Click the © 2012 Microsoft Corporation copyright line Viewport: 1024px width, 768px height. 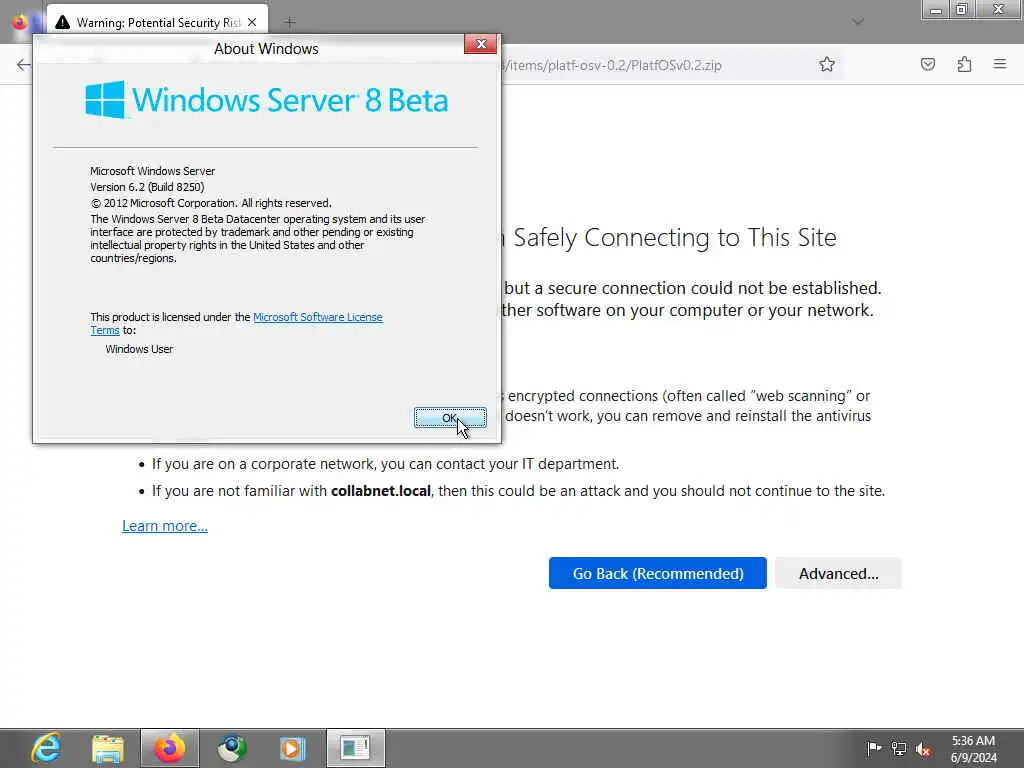[x=211, y=203]
